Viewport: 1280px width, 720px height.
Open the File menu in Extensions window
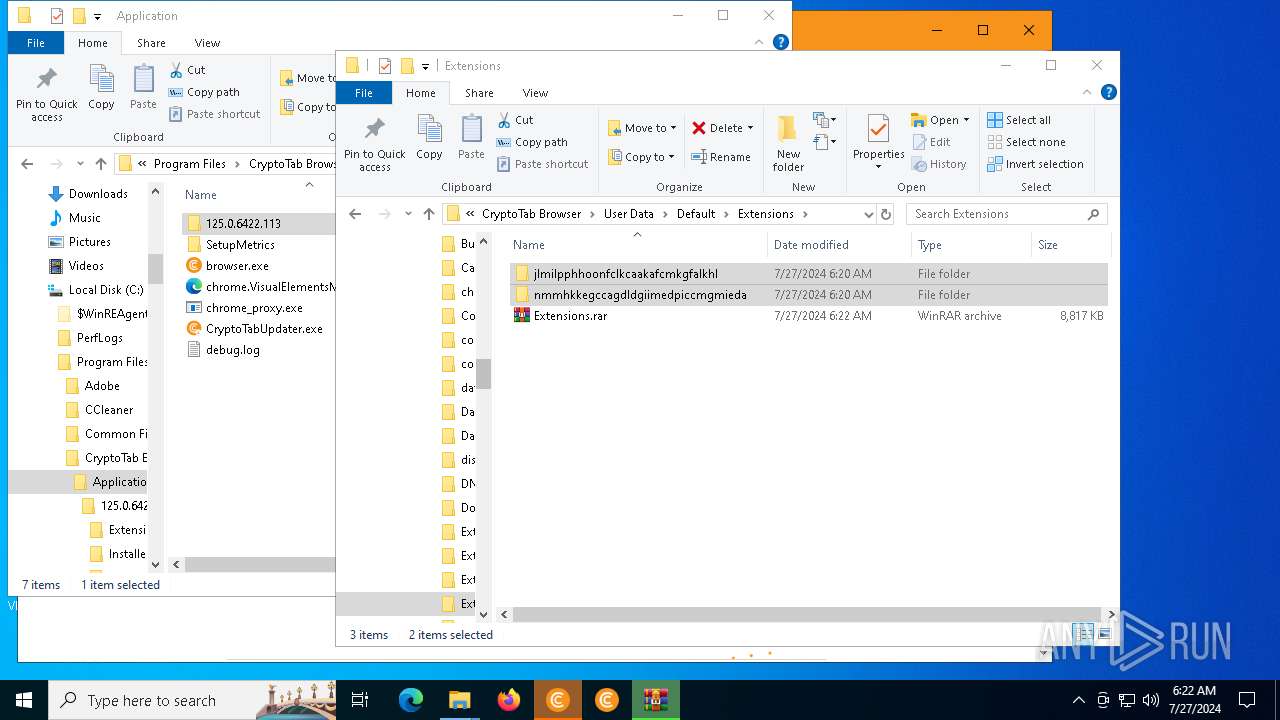(364, 93)
